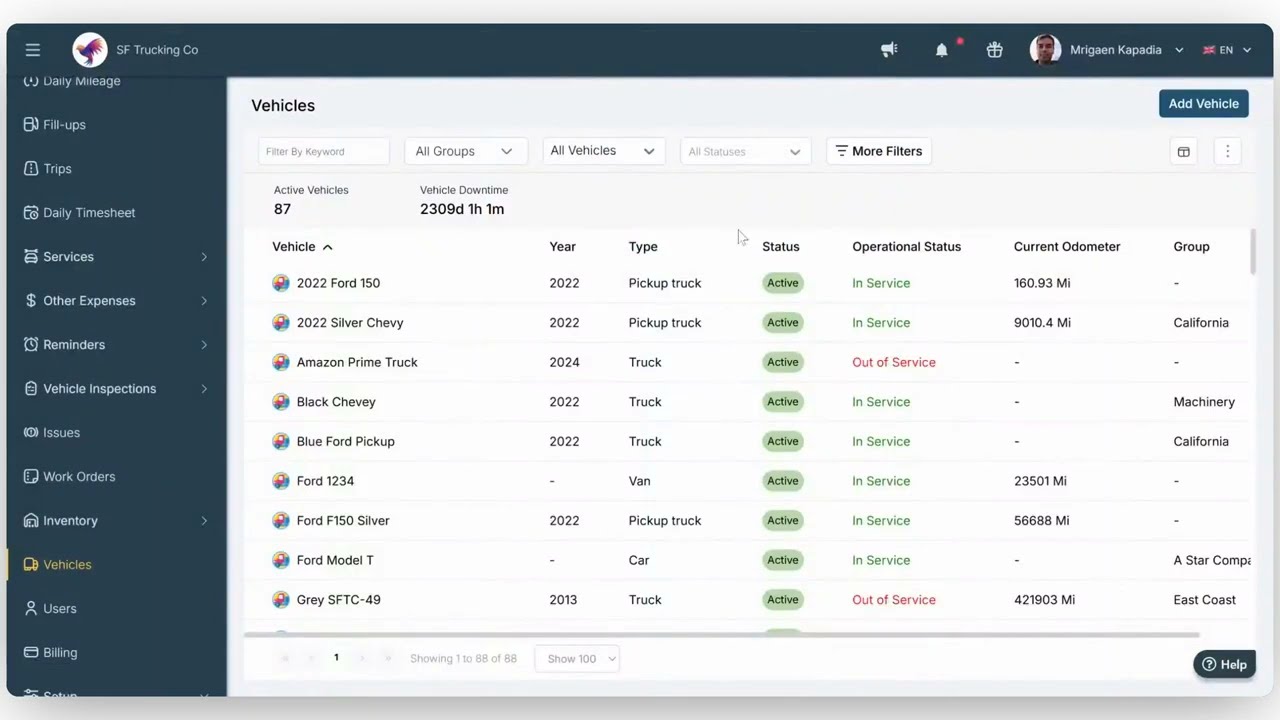Open the notifications bell
The image size is (1280, 720).
tap(941, 49)
